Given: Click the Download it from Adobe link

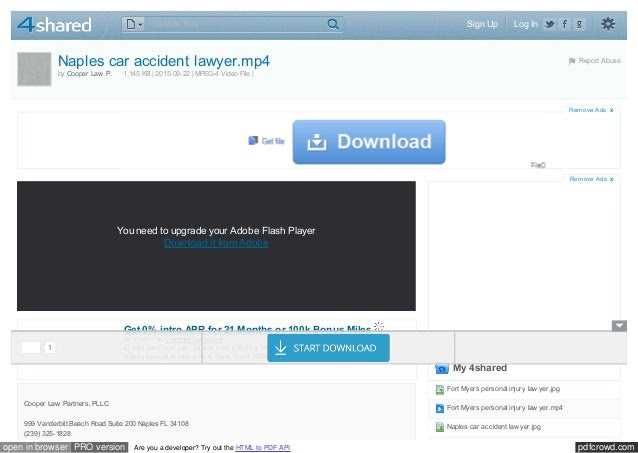Looking at the screenshot, I should pyautogui.click(x=216, y=243).
